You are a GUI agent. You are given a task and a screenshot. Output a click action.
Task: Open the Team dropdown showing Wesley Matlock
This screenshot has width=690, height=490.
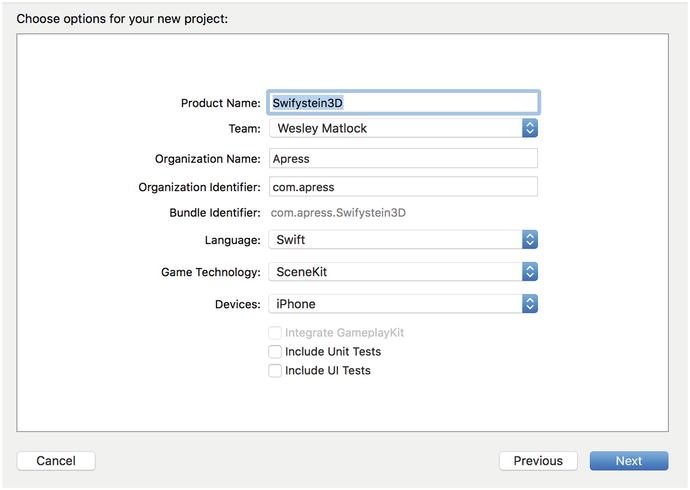click(x=403, y=128)
